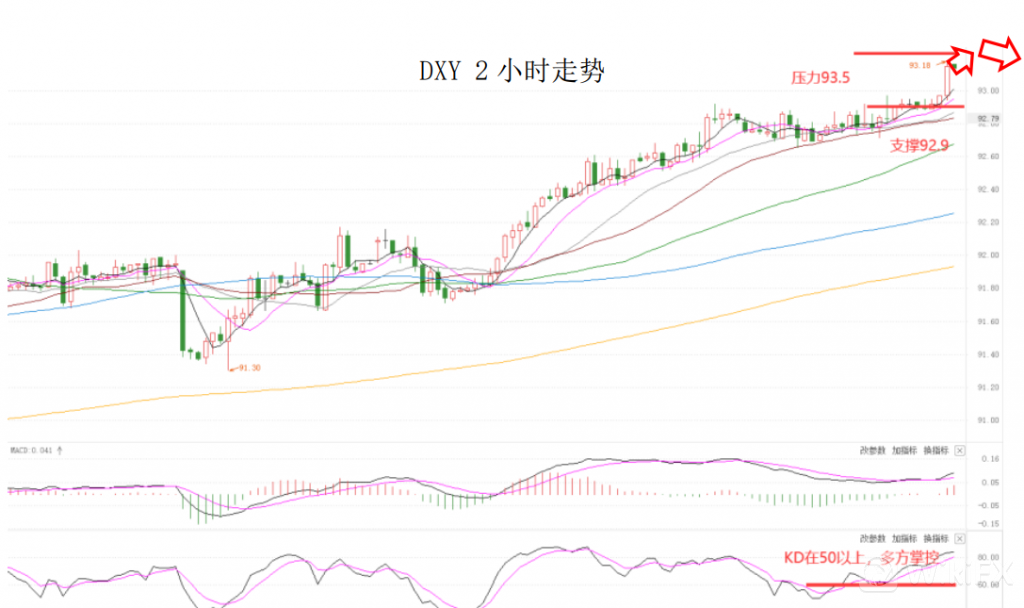Select the DXY 2 小时走势 chart title

point(511,72)
